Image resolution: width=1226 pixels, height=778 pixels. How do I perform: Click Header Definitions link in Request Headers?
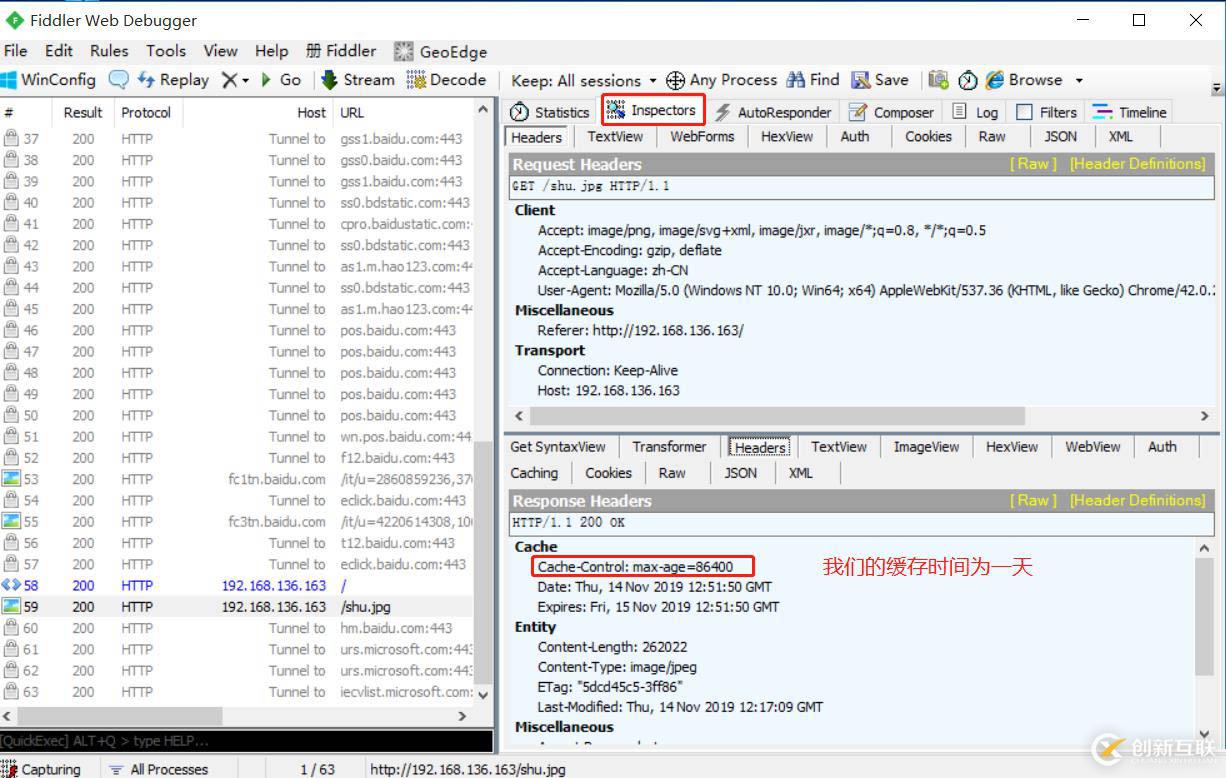[1138, 164]
